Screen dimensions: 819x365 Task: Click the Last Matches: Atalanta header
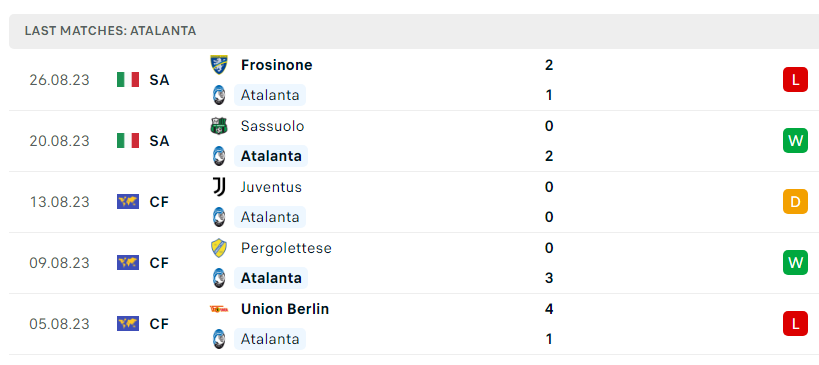coord(110,31)
